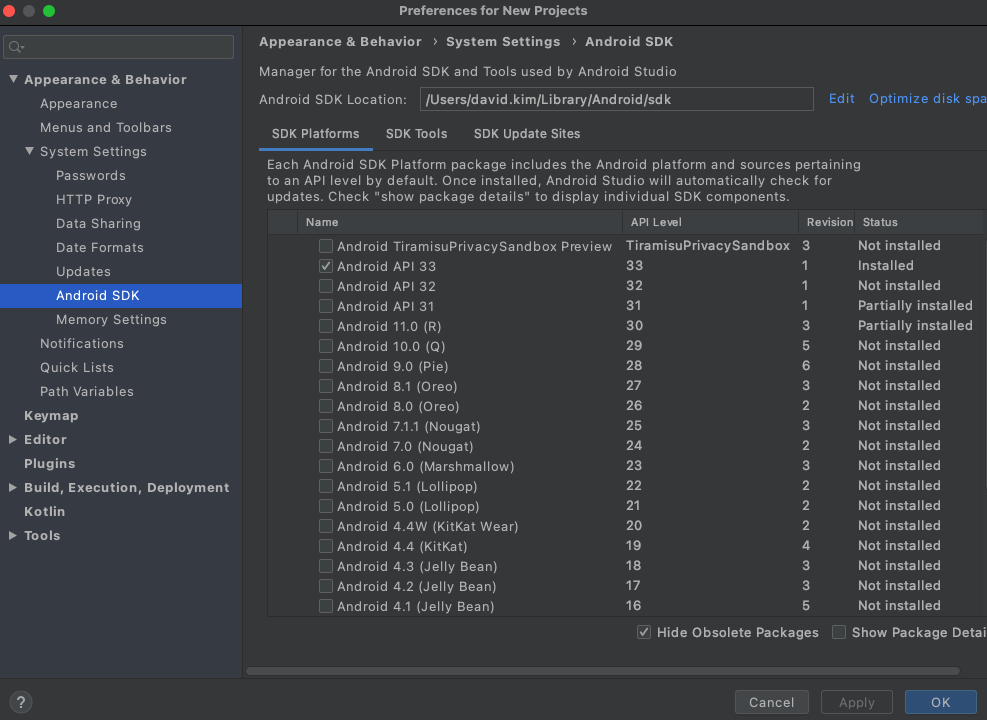Check the Android API 31 checkbox
The width and height of the screenshot is (987, 720).
325,307
